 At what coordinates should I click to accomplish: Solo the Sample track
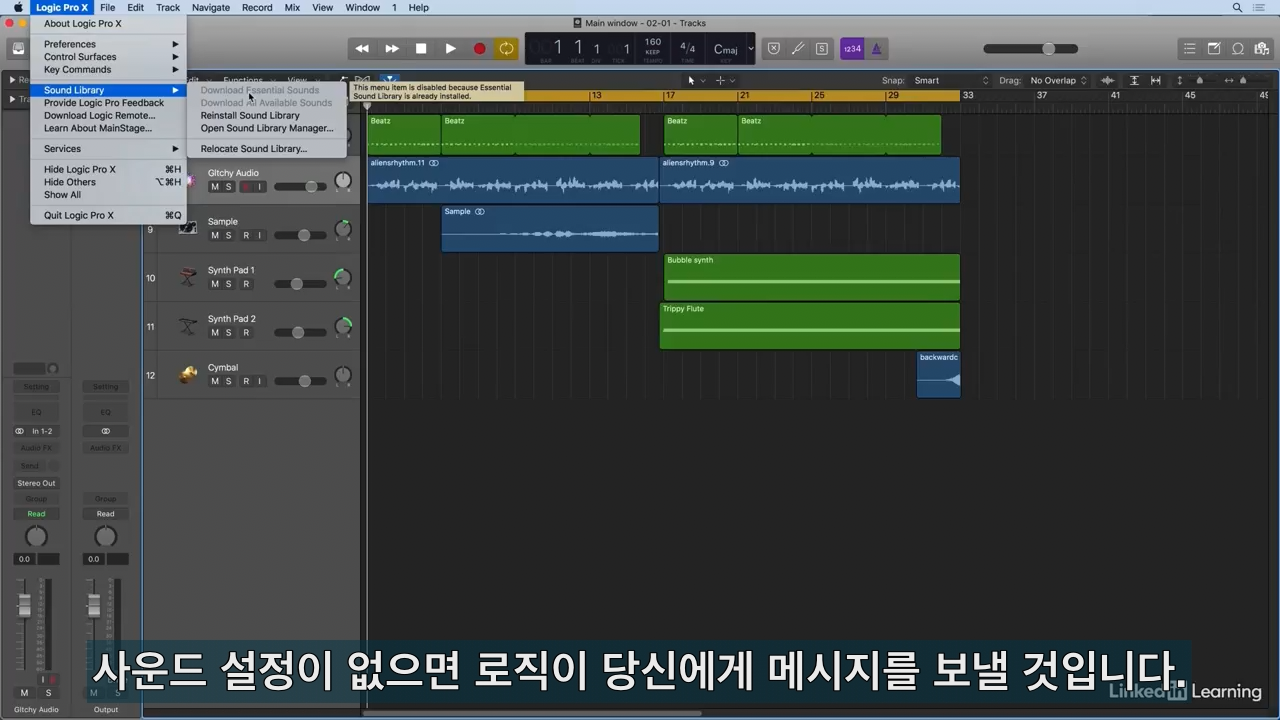click(x=229, y=236)
